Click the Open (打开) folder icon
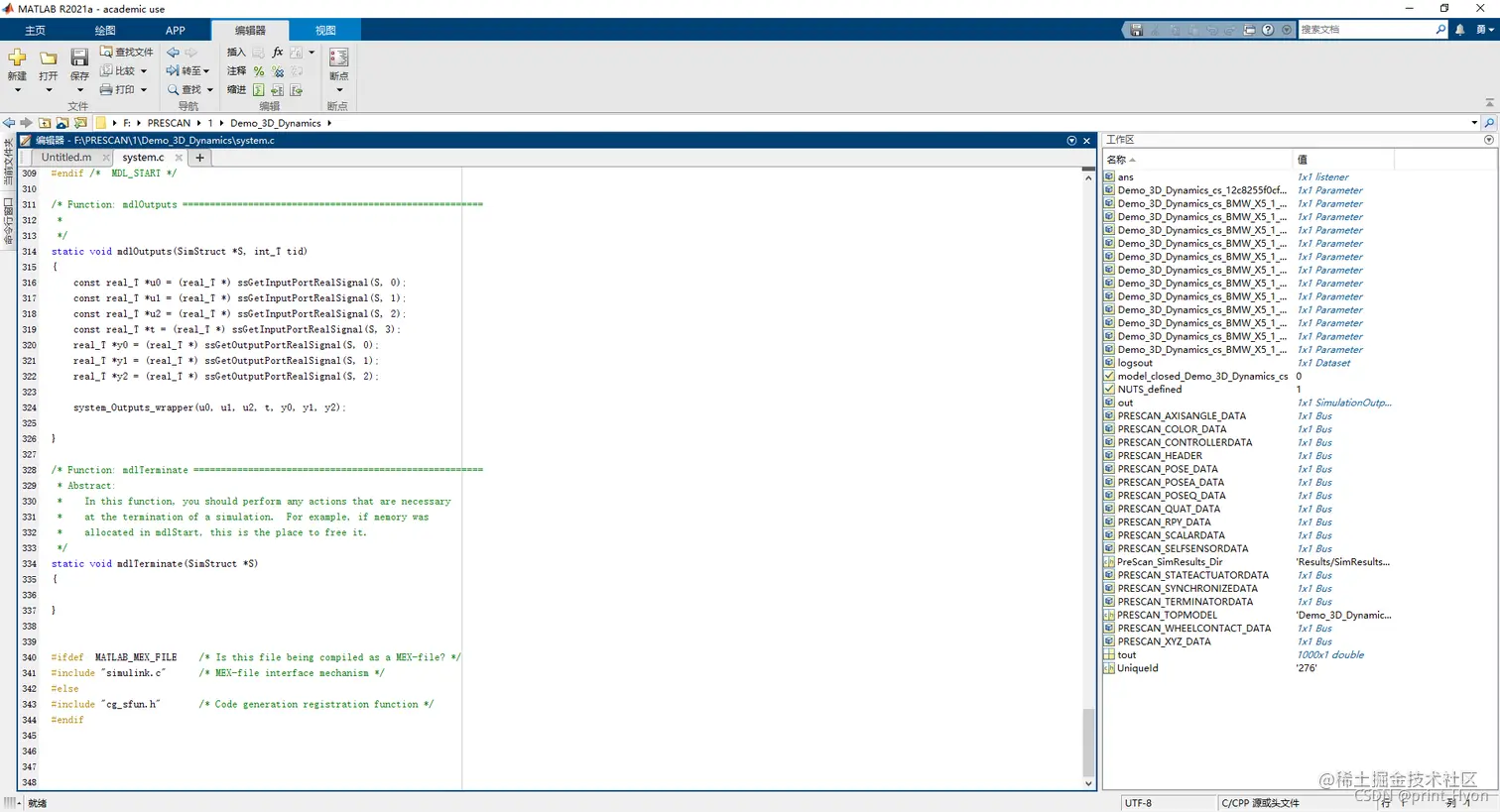Image resolution: width=1500 pixels, height=812 pixels. pos(49,58)
